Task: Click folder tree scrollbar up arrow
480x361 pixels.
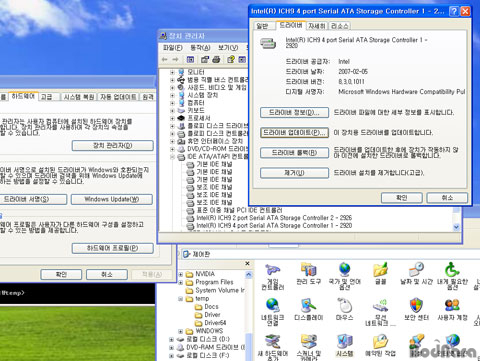Action: coord(249,275)
